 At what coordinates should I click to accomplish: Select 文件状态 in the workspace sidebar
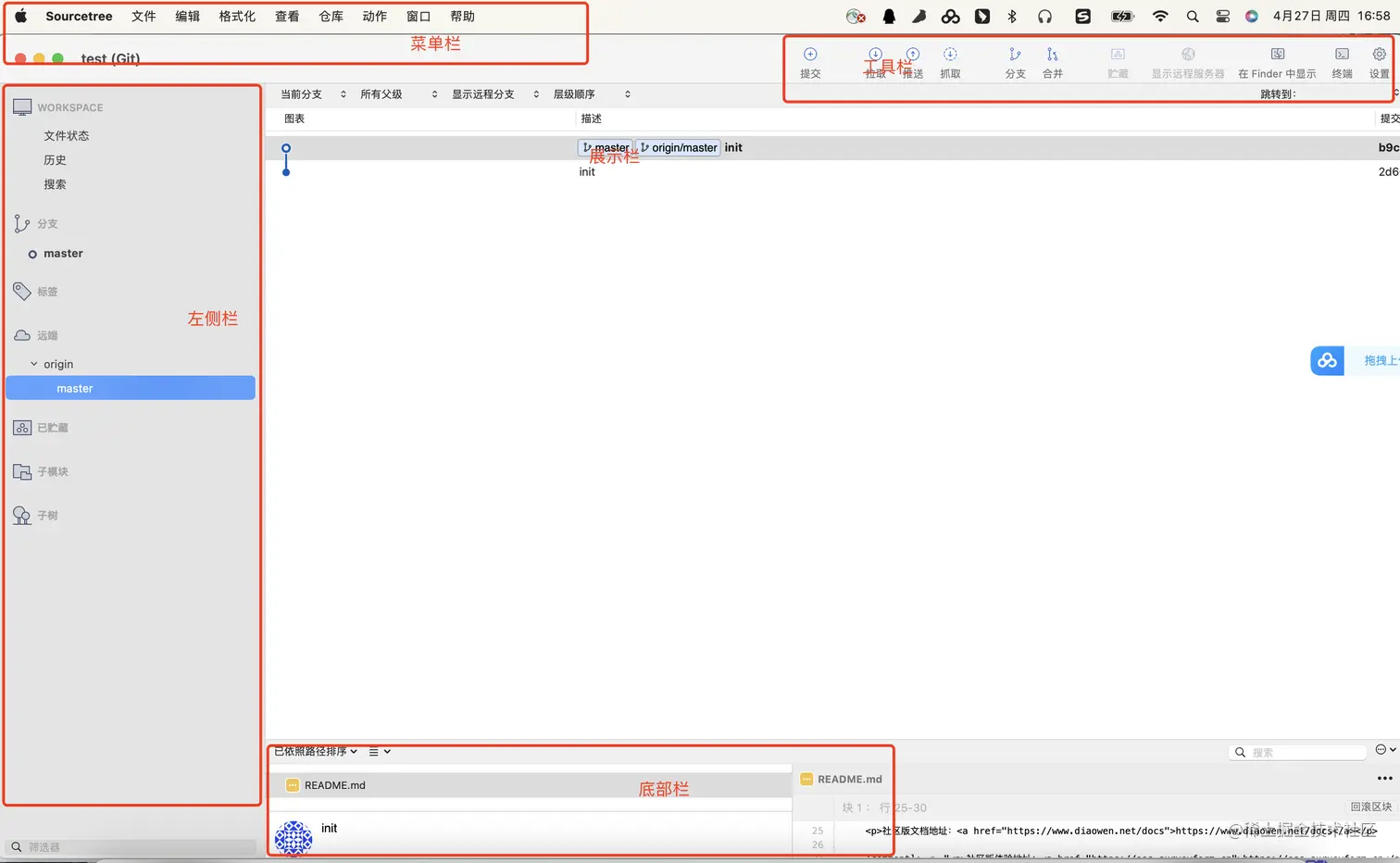tap(67, 135)
